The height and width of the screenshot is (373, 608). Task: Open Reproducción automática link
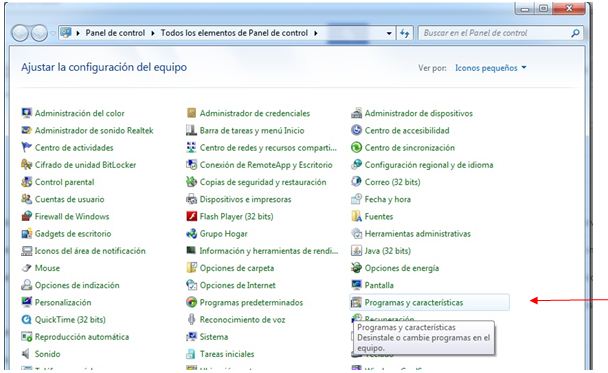coord(82,337)
